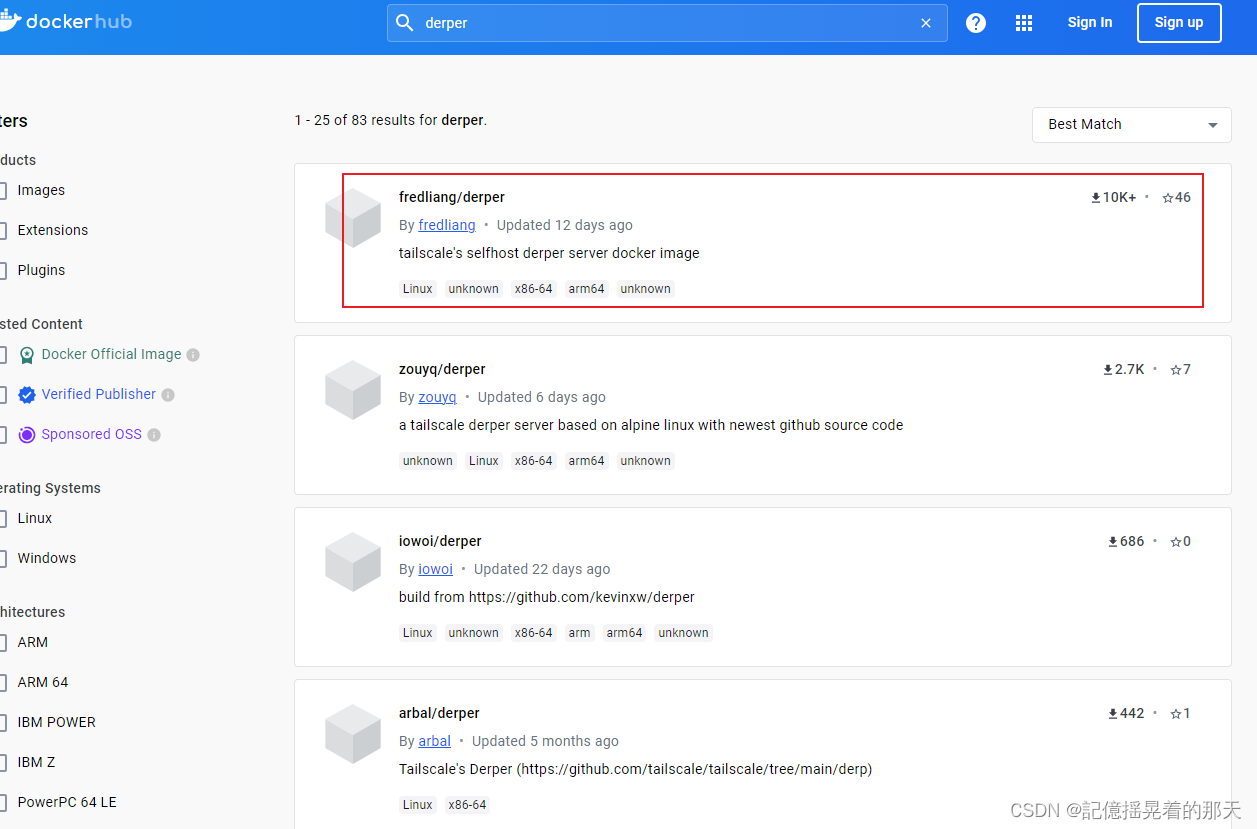The width and height of the screenshot is (1257, 829).
Task: Click the arbal/derper cube image icon
Action: (353, 733)
